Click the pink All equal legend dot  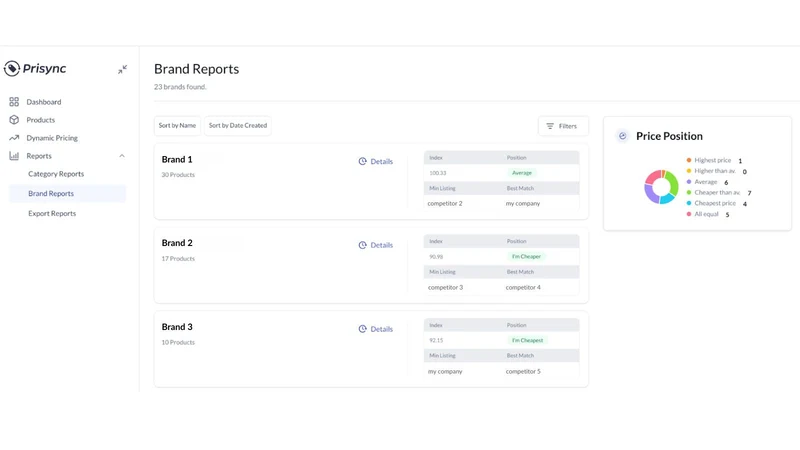click(689, 214)
